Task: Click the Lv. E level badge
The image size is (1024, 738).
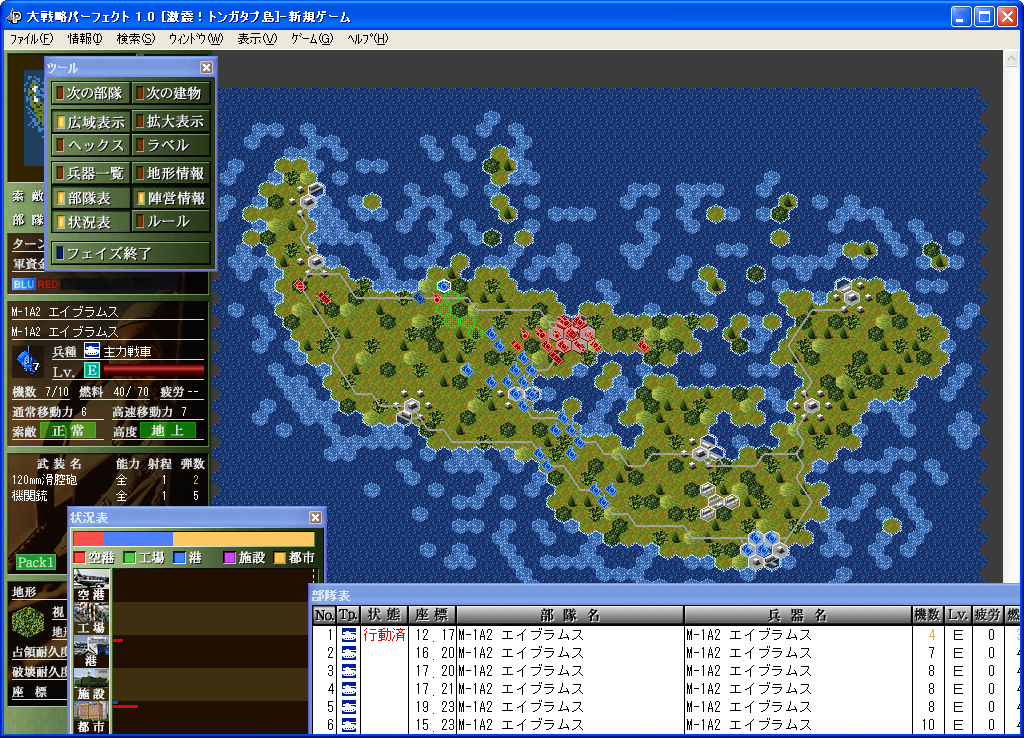Action: pos(92,371)
